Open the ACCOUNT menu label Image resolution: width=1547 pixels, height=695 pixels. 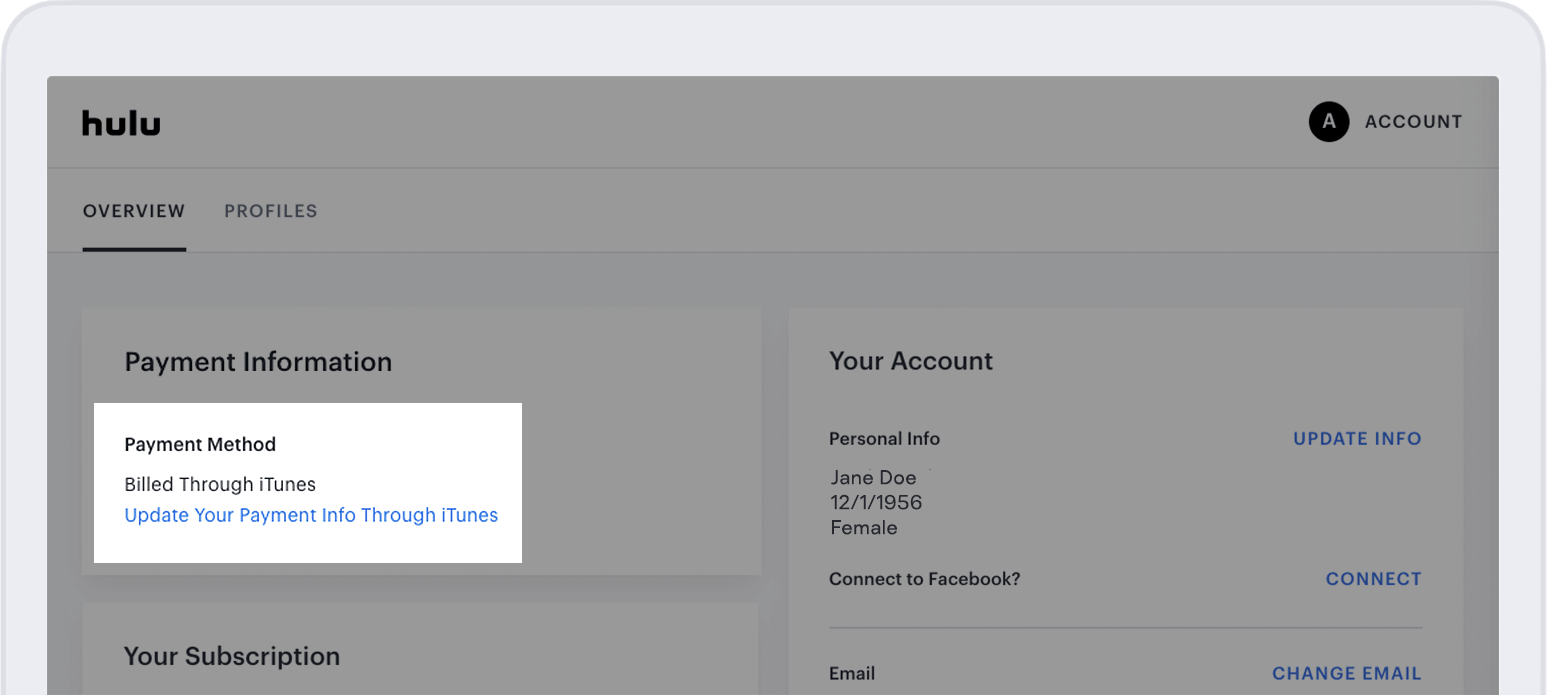tap(1413, 122)
